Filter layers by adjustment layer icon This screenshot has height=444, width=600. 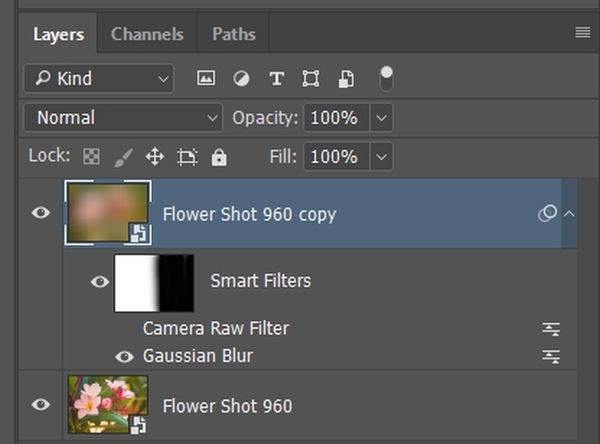point(241,79)
